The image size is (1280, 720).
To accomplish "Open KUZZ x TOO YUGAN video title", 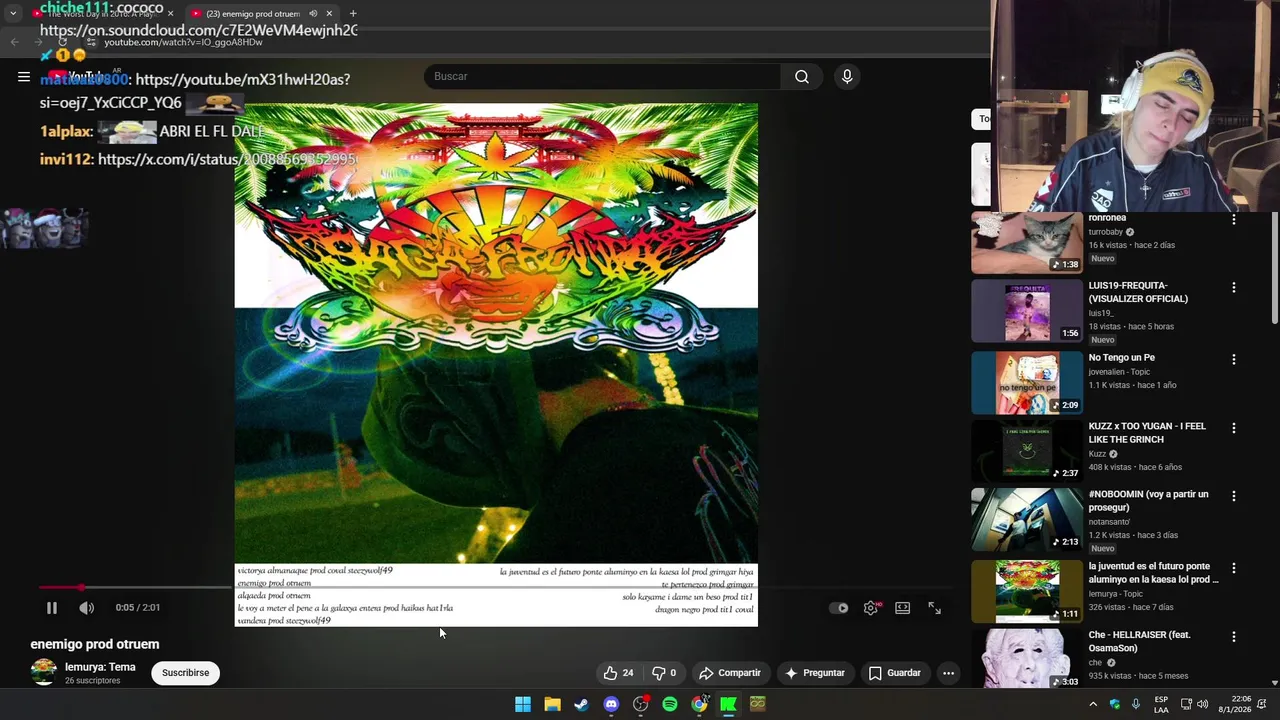I will 1147,433.
